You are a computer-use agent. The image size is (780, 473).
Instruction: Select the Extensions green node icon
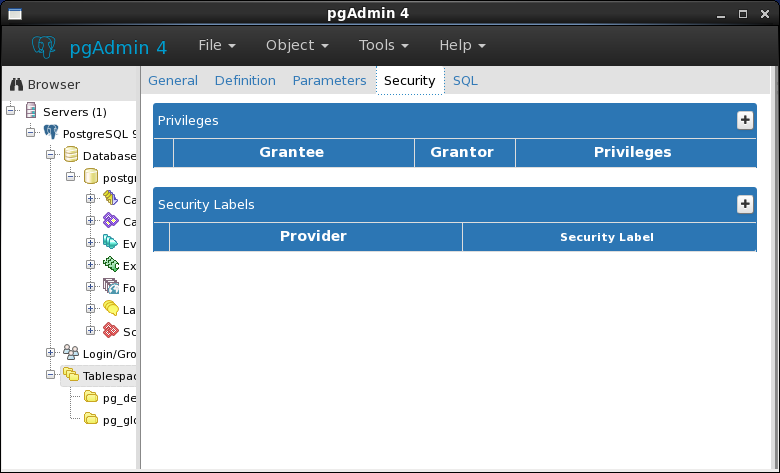[110, 265]
